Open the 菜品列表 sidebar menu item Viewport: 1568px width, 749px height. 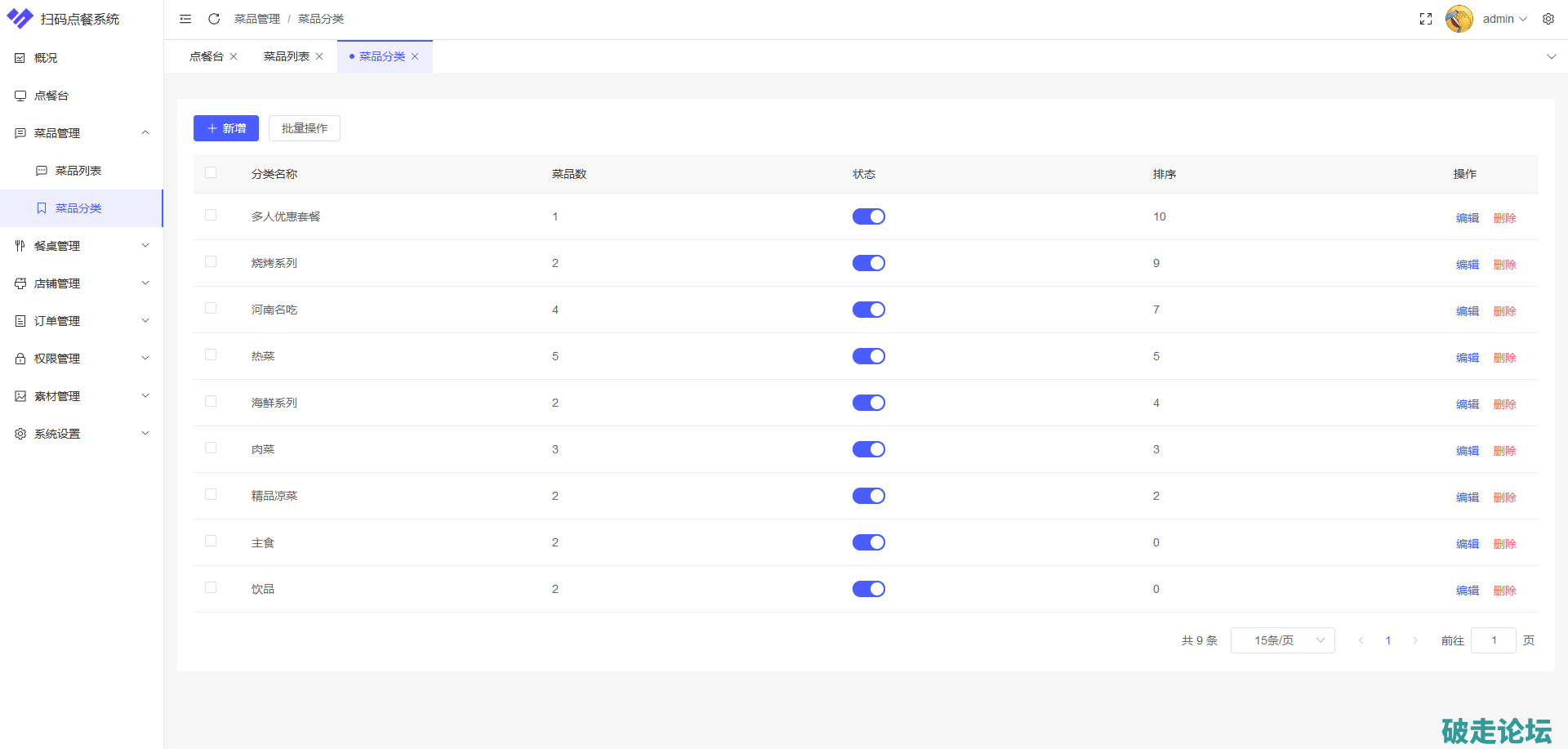pyautogui.click(x=78, y=171)
